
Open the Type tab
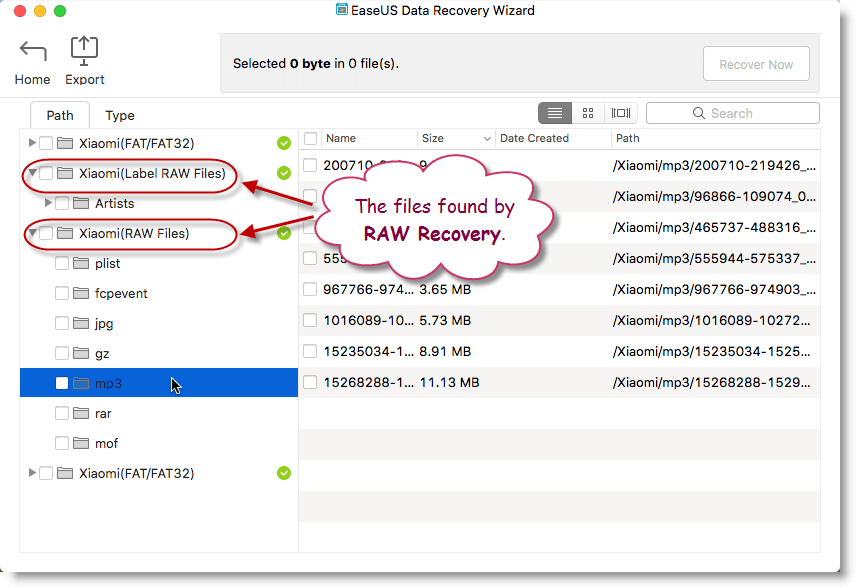pyautogui.click(x=120, y=115)
